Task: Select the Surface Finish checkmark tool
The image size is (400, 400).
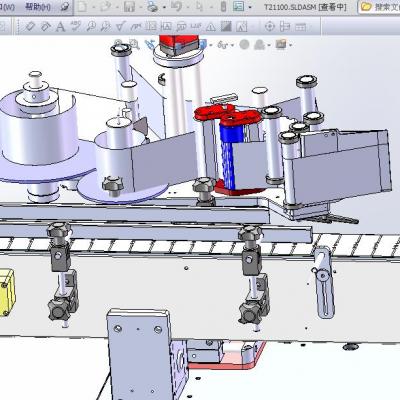Action: [x=120, y=26]
